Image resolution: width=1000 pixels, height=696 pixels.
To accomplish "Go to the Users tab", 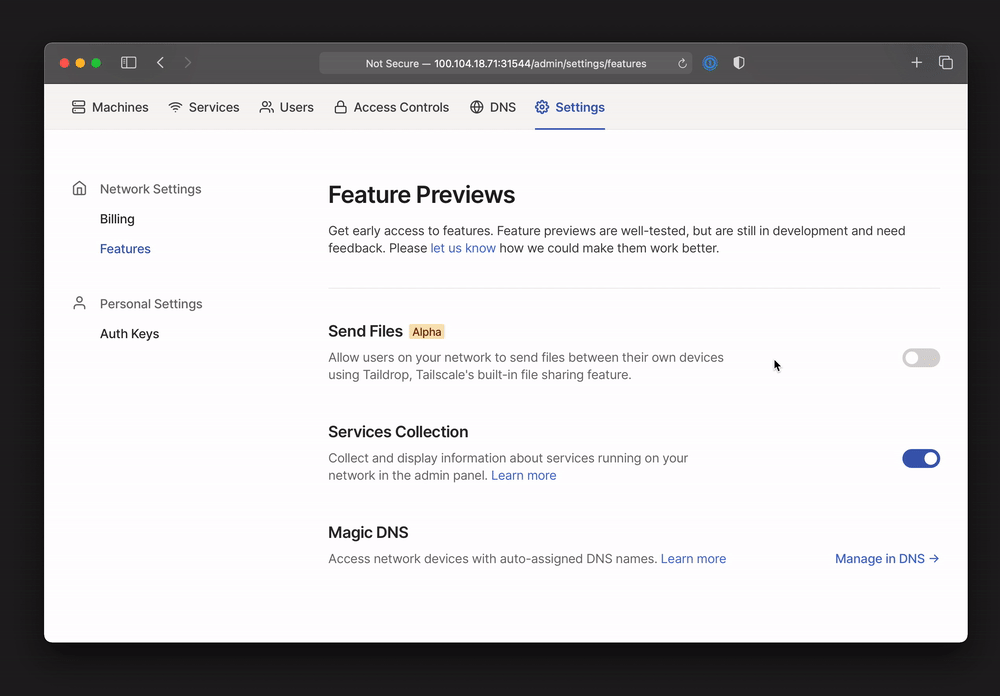I will [x=286, y=107].
